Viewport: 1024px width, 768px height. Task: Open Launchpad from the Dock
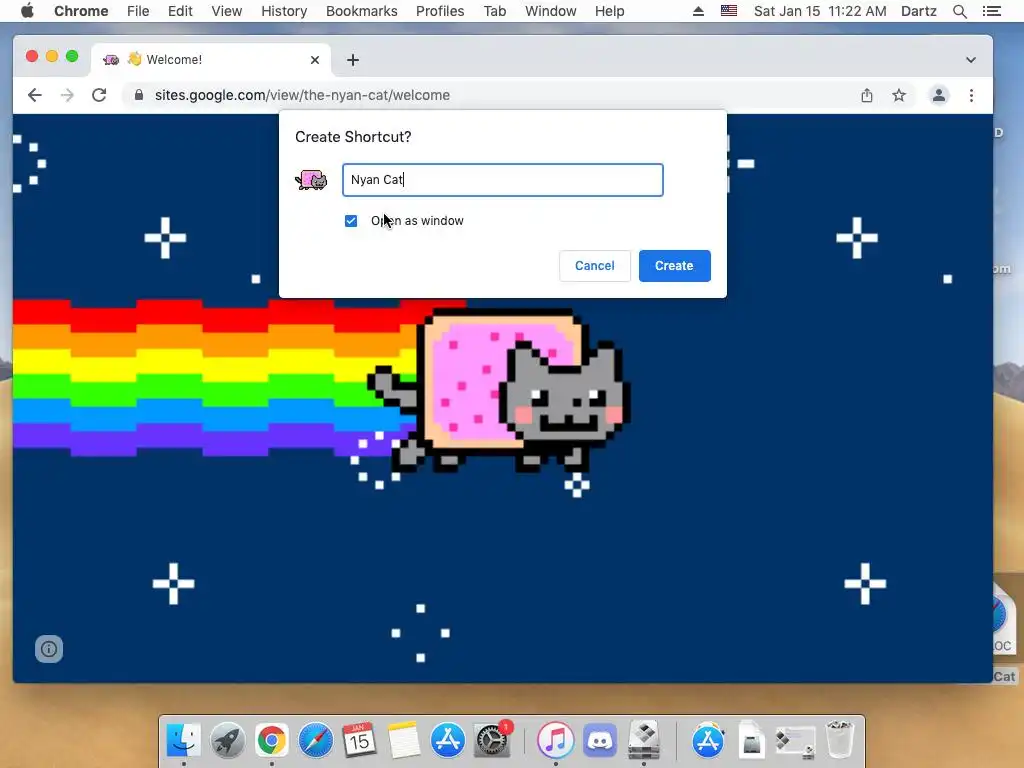coord(227,740)
